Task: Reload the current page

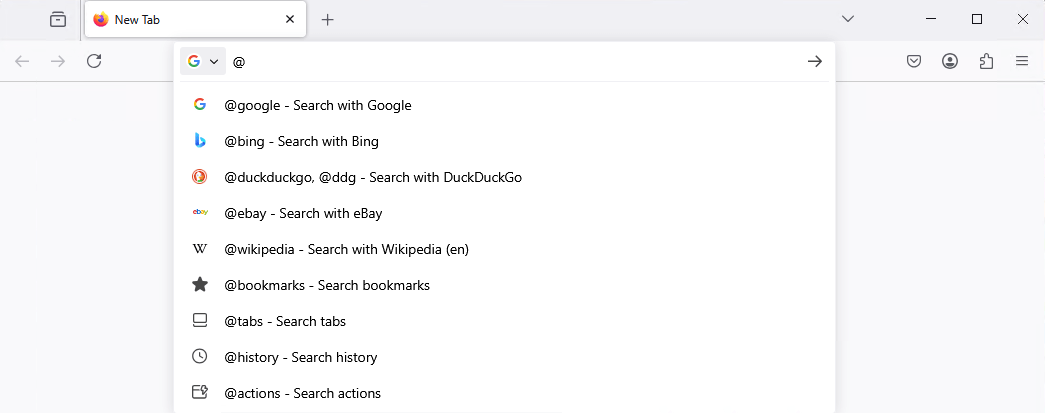Action: tap(94, 62)
